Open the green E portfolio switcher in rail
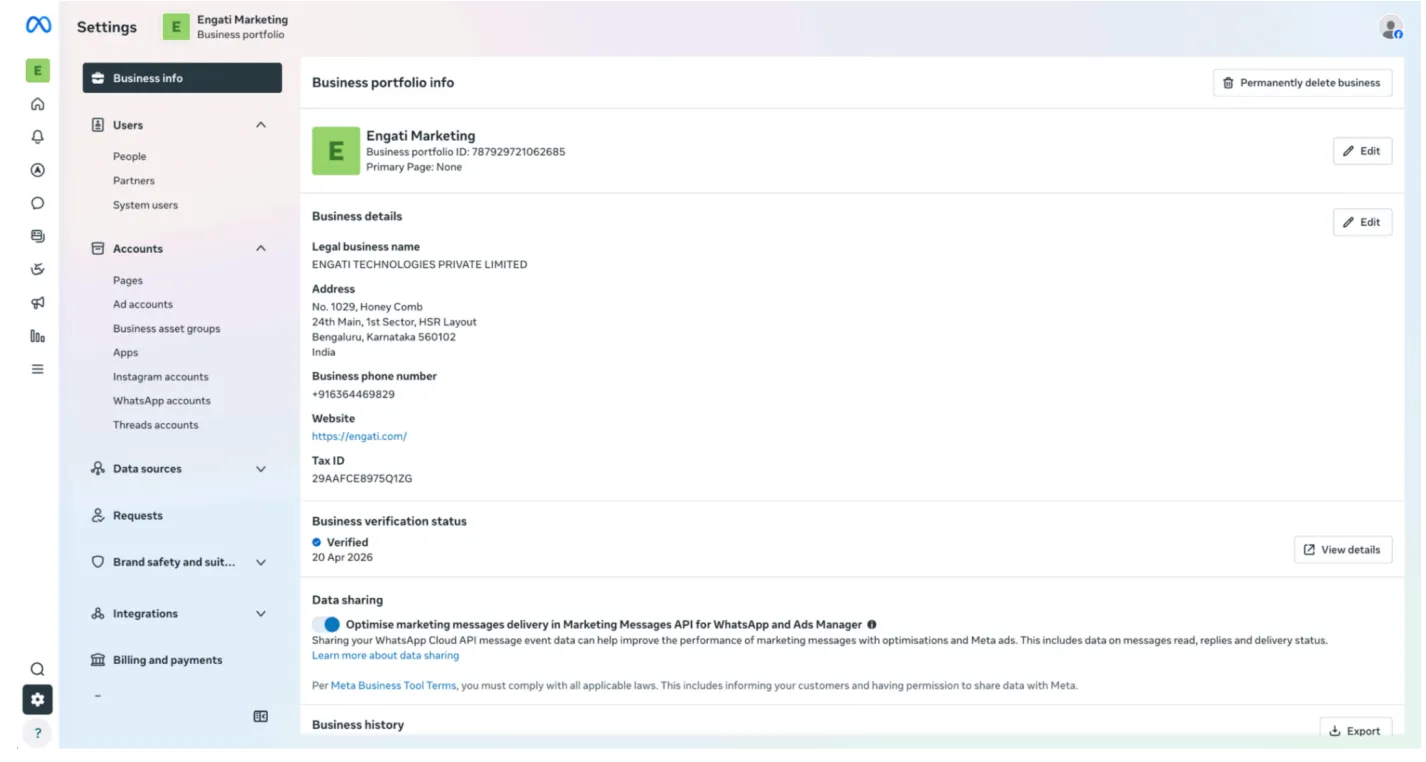 [x=37, y=70]
